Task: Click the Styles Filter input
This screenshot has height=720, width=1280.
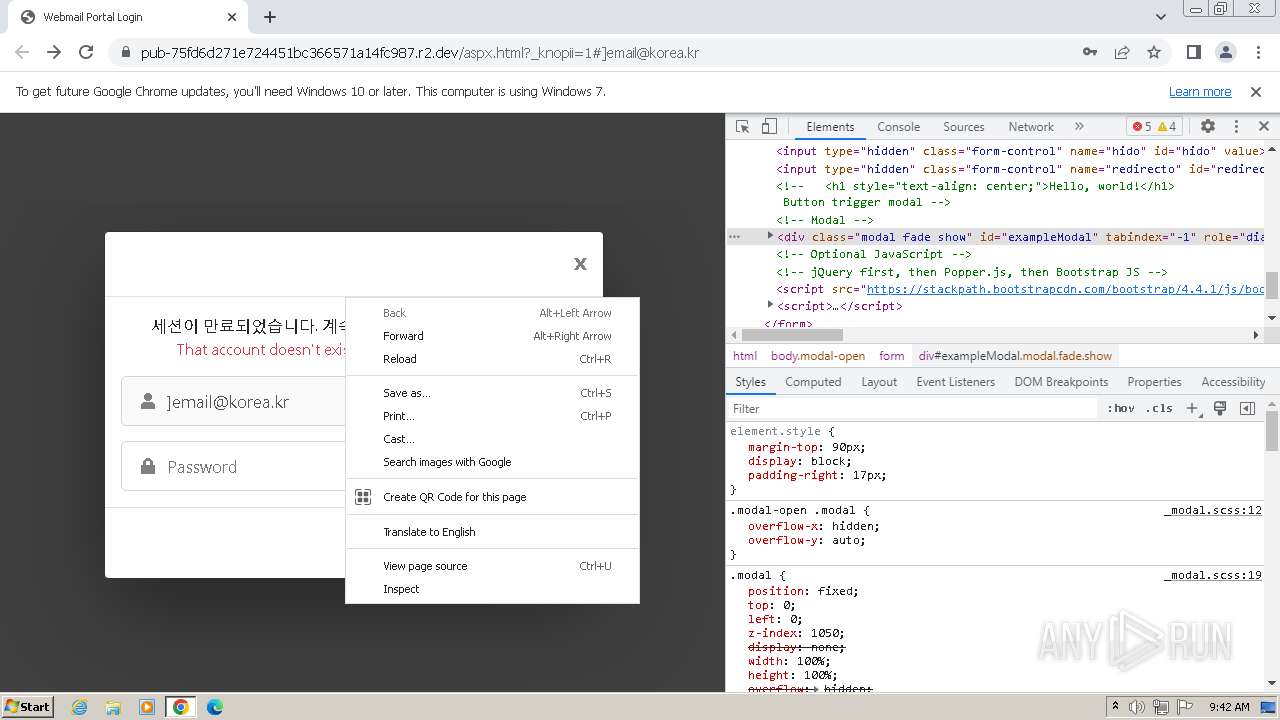Action: 913,408
